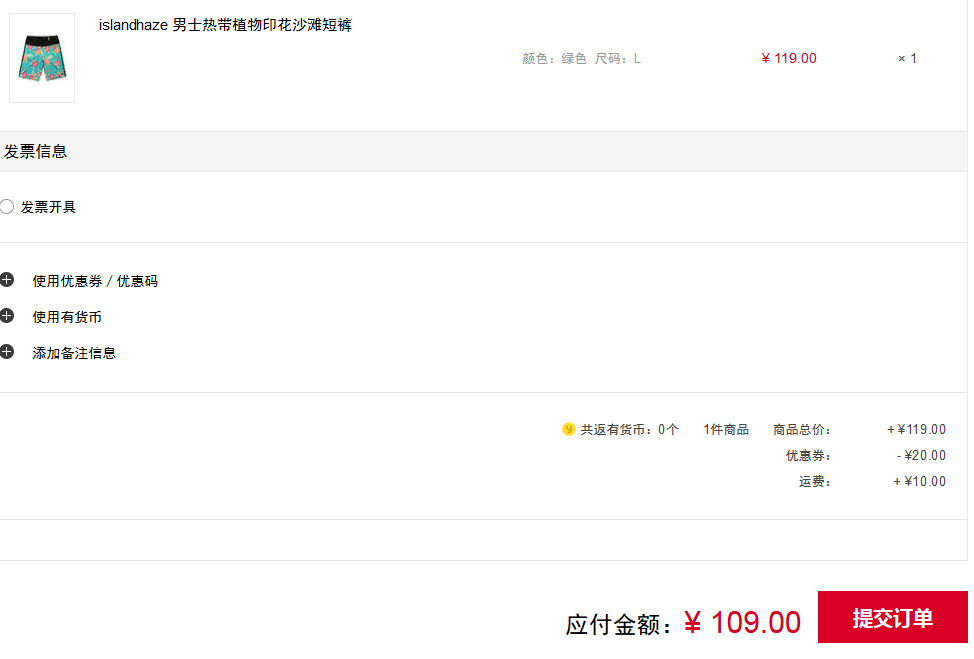
Task: Expand the 使用有货币 option
Action: 67,317
